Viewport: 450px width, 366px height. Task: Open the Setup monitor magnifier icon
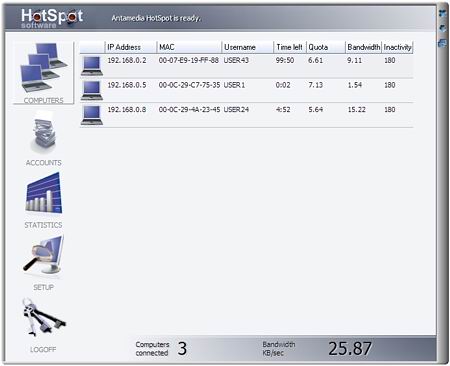pos(44,255)
